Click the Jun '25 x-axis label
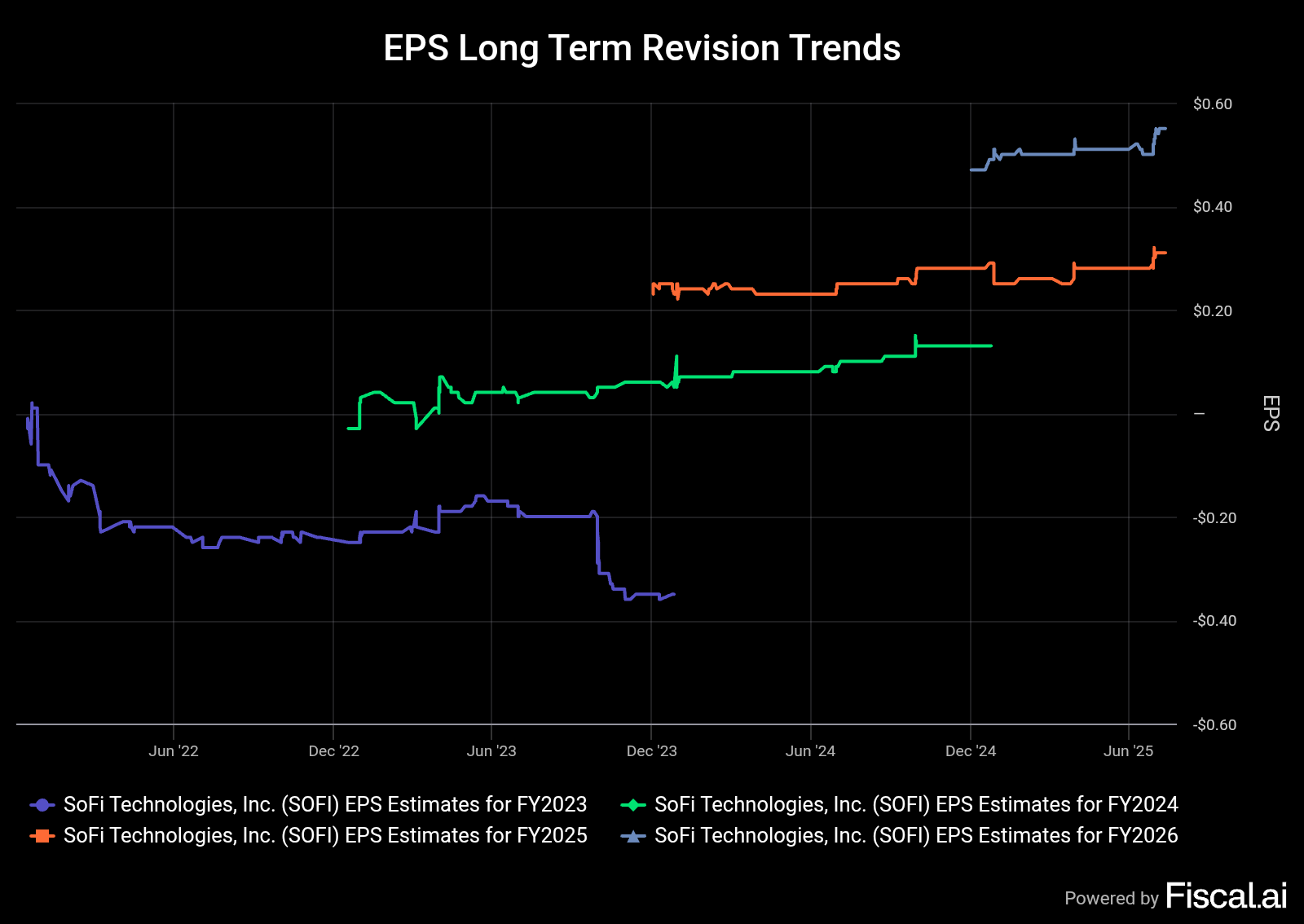 (1129, 751)
